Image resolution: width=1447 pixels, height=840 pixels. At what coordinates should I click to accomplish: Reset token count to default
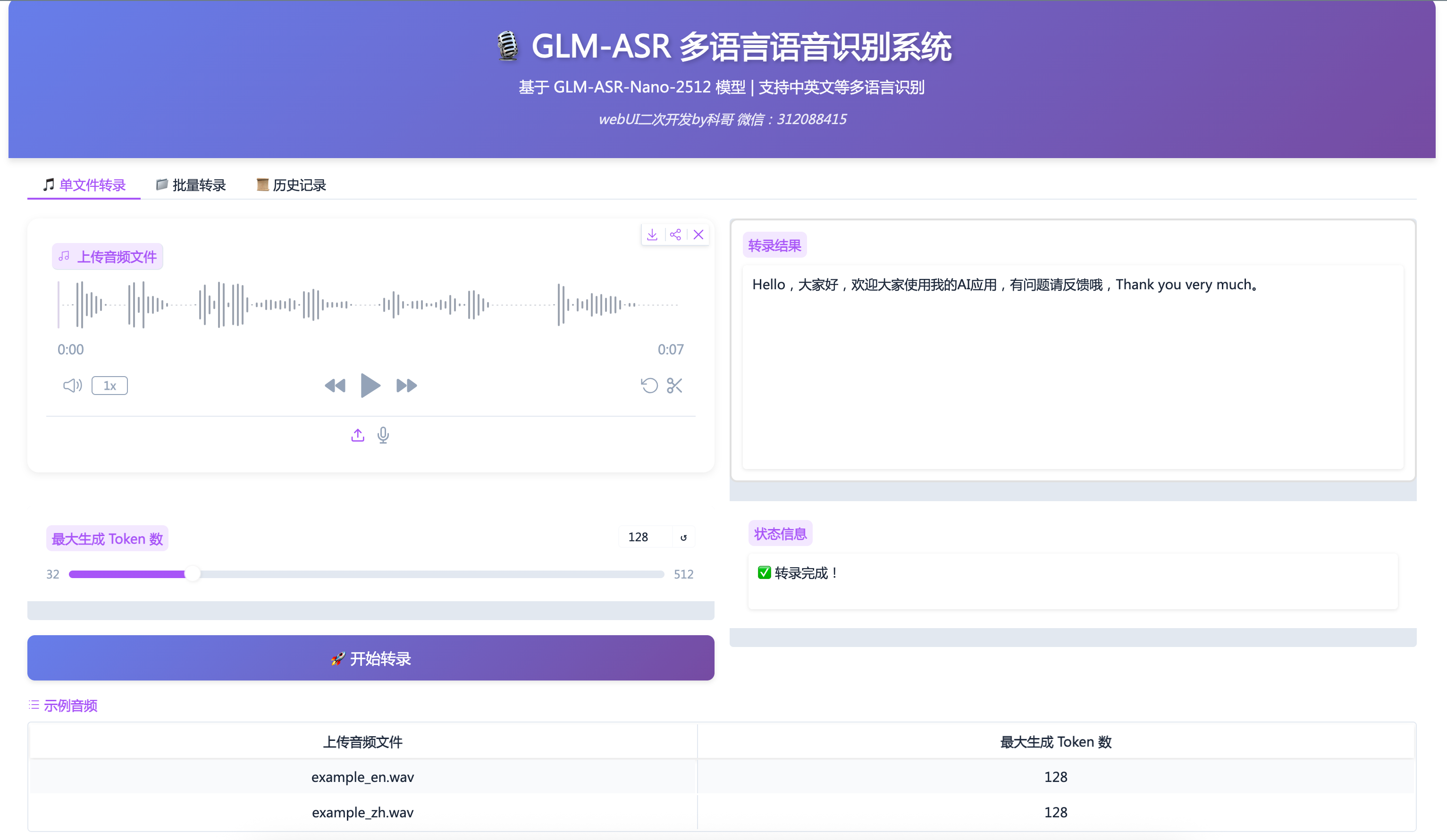click(x=683, y=538)
